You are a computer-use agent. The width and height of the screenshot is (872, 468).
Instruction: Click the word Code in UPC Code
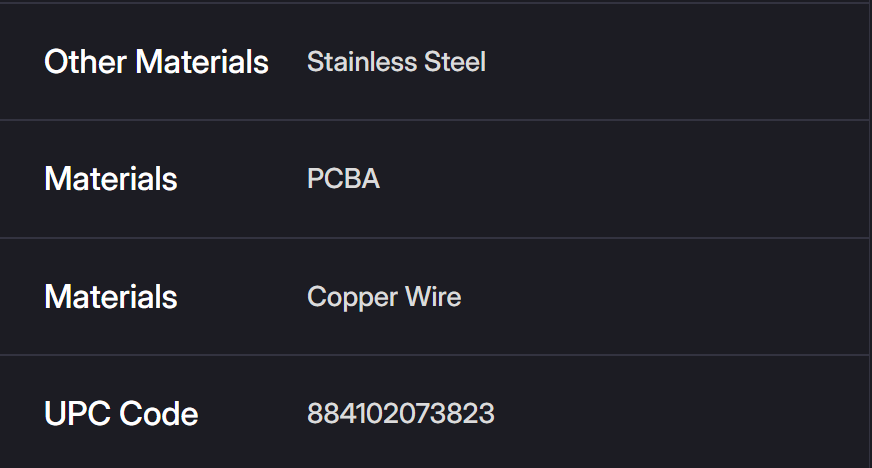pyautogui.click(x=158, y=414)
